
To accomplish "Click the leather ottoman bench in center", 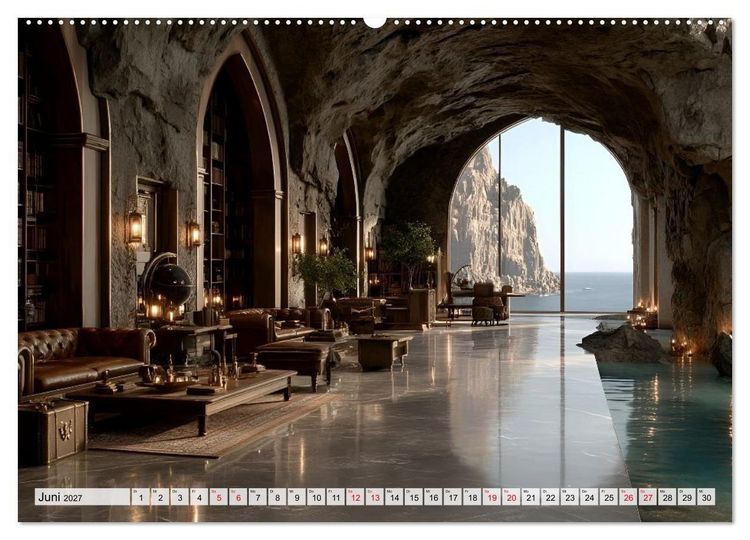I will click(295, 360).
